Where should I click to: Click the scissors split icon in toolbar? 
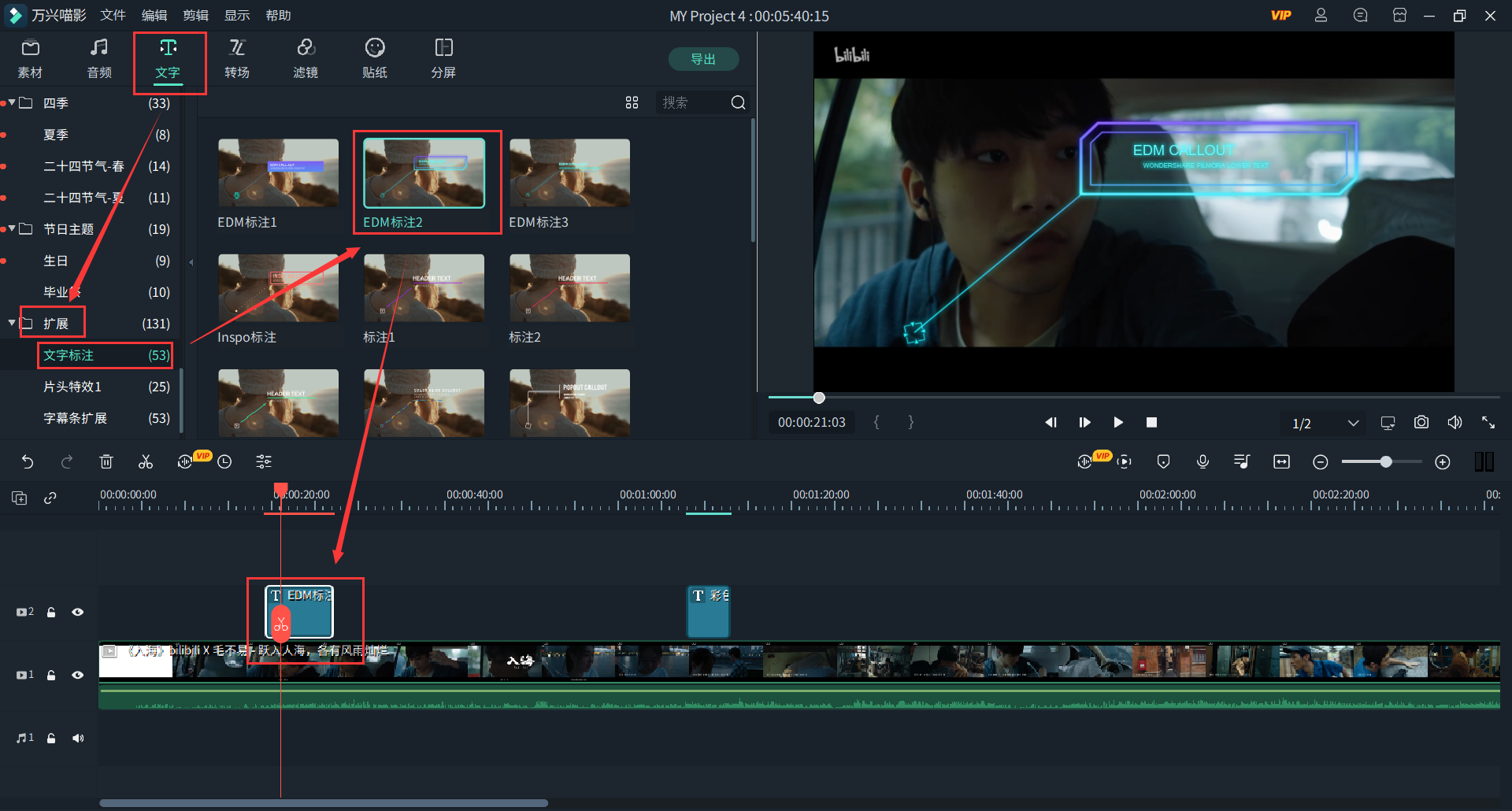[146, 462]
